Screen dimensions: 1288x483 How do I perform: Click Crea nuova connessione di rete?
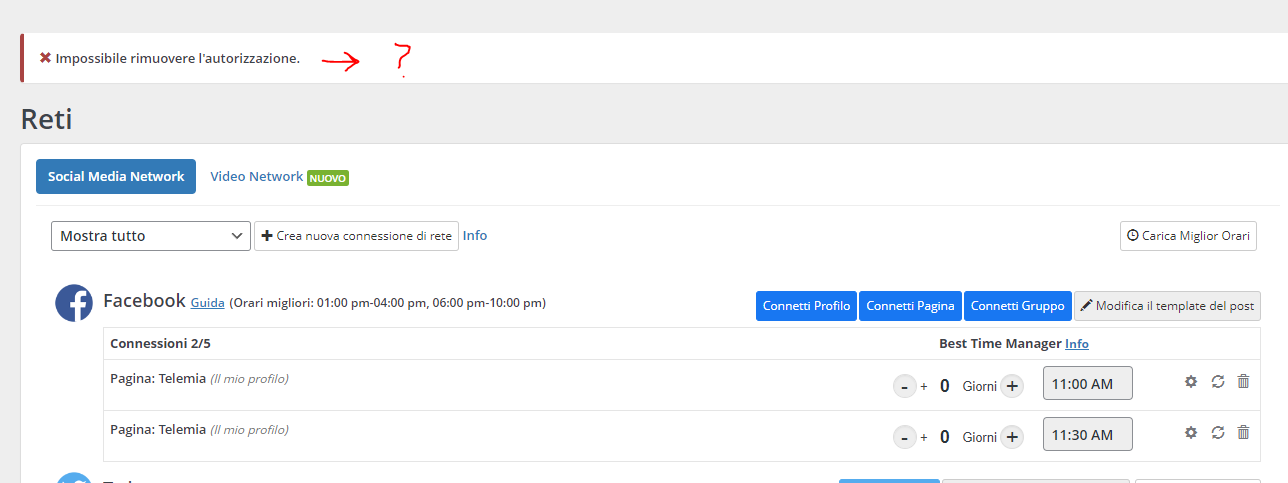coord(356,236)
